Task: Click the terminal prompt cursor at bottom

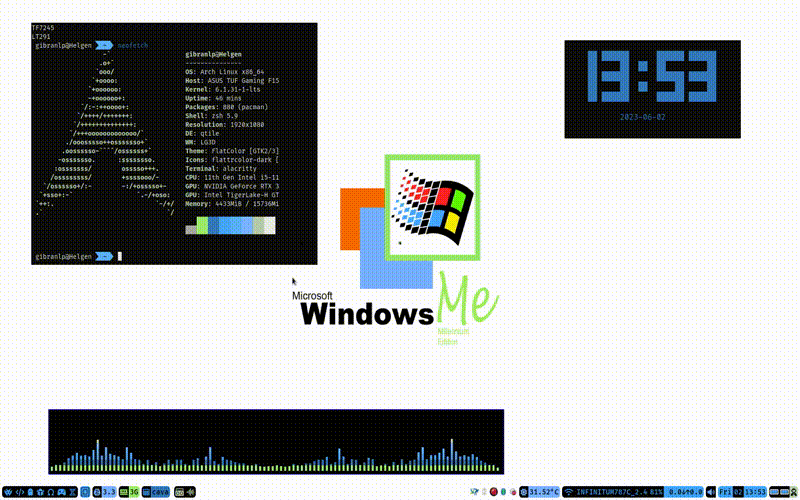Action: pos(120,256)
